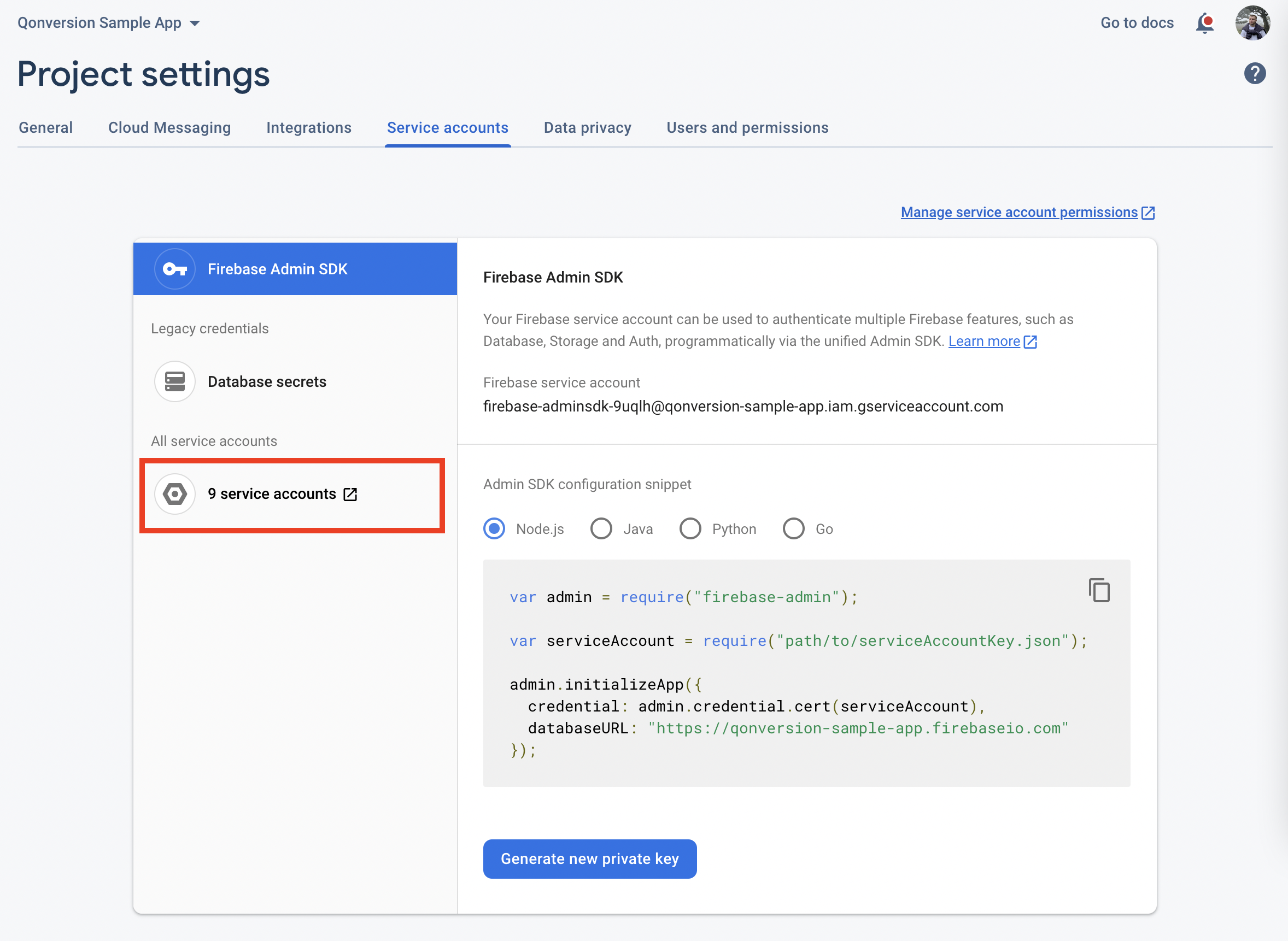Click the user profile avatar
This screenshot has width=1288, height=941.
pos(1252,23)
